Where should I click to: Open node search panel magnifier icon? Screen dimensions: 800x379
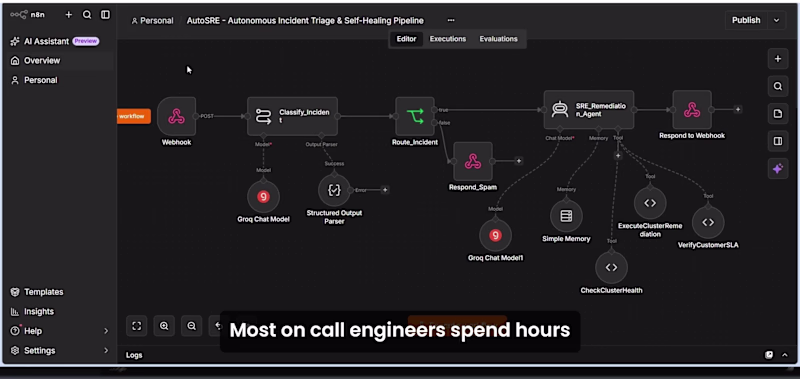click(778, 86)
